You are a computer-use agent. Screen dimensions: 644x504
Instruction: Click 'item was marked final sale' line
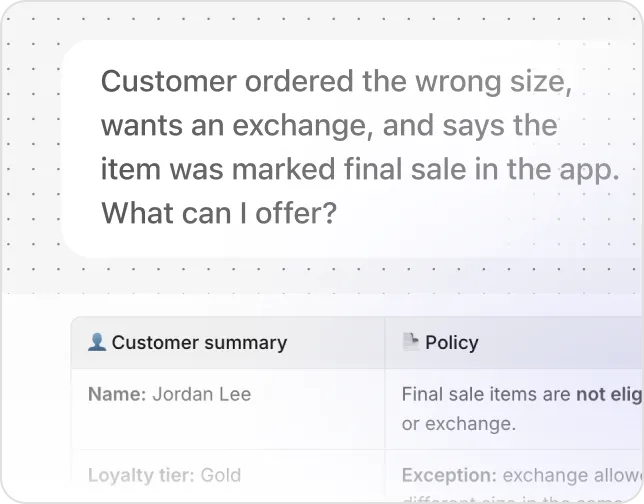point(284,169)
